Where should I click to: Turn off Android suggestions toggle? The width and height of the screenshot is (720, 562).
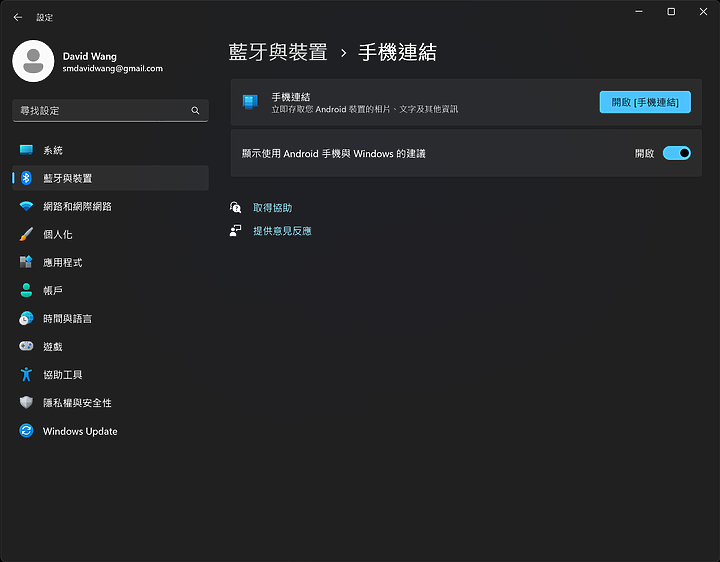676,153
